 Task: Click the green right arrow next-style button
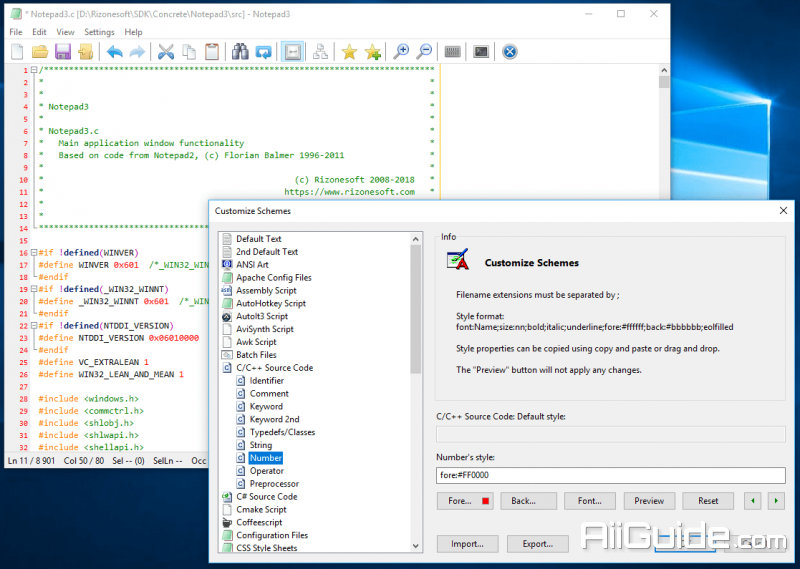tap(776, 501)
